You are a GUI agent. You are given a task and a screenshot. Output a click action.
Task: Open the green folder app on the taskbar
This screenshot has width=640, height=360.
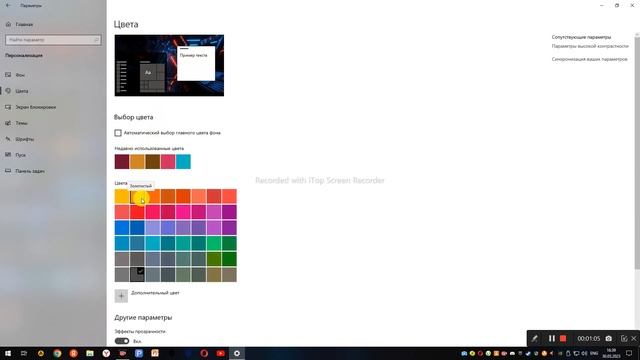point(90,353)
